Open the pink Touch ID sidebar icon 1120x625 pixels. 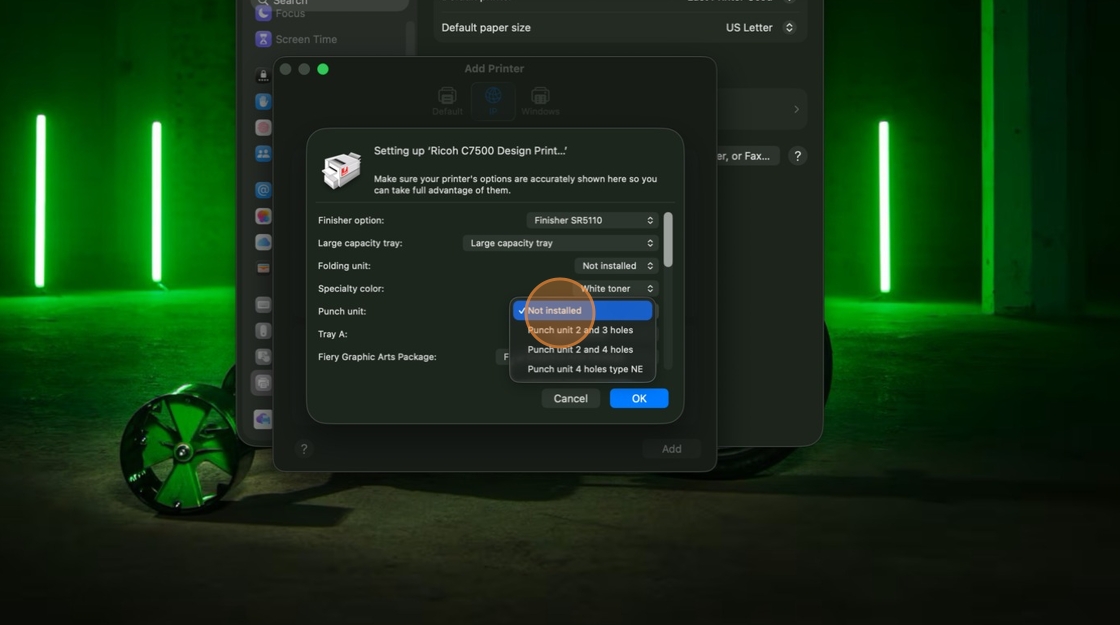point(263,127)
